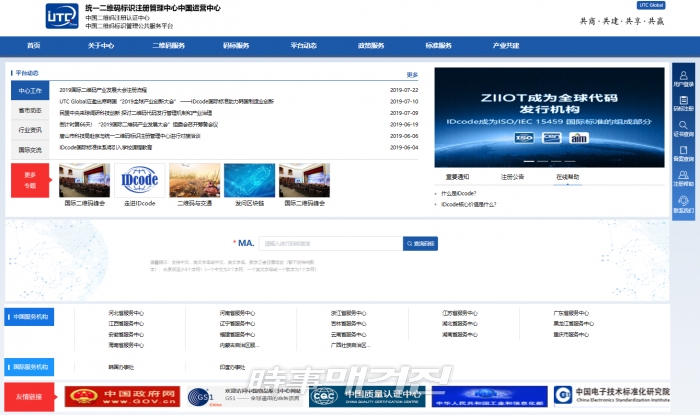Click the CQC 中国质量认证中心 banner

coord(367,397)
